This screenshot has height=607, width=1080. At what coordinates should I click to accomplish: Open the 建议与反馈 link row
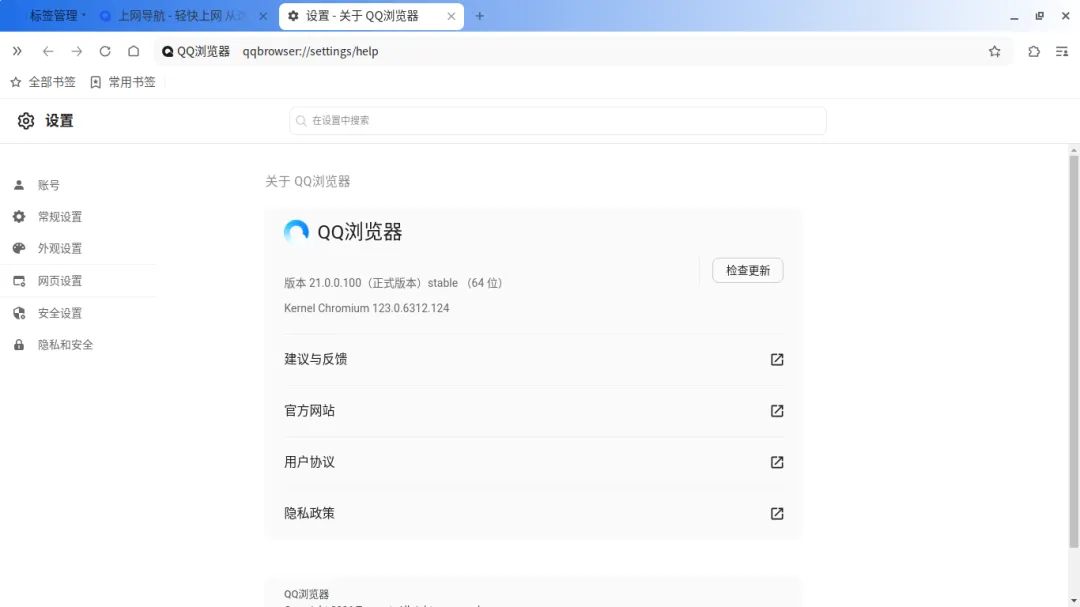point(534,359)
